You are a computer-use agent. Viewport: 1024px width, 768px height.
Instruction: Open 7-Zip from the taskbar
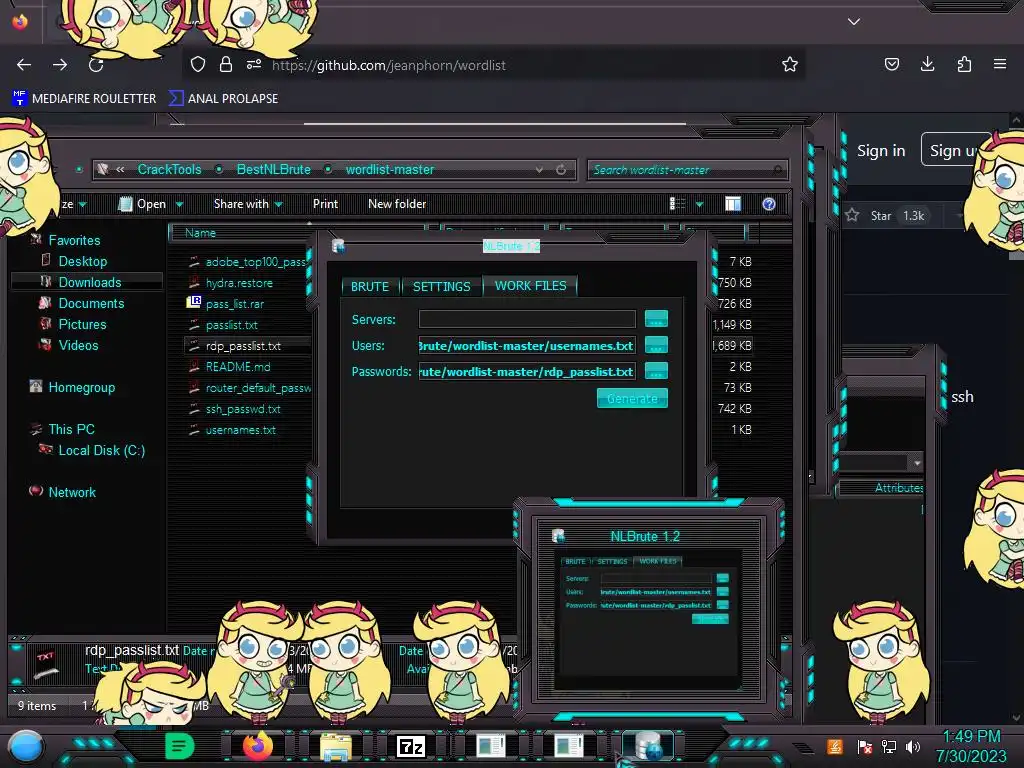[x=411, y=746]
